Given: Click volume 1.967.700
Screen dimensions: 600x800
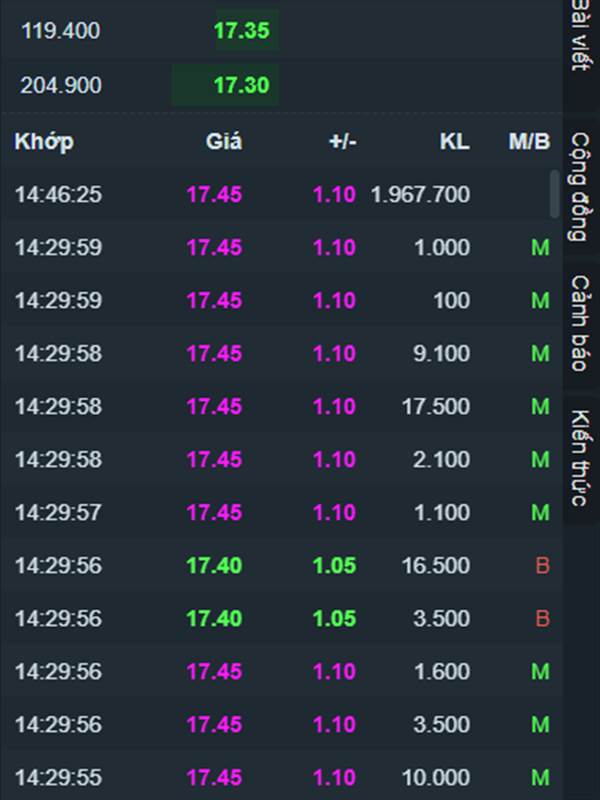Looking at the screenshot, I should tap(420, 194).
